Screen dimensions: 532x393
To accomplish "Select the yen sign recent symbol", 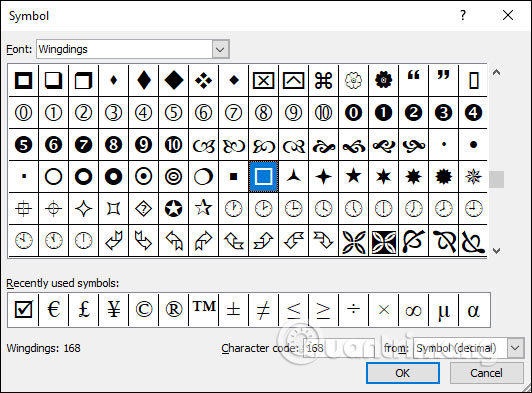I will [x=113, y=310].
